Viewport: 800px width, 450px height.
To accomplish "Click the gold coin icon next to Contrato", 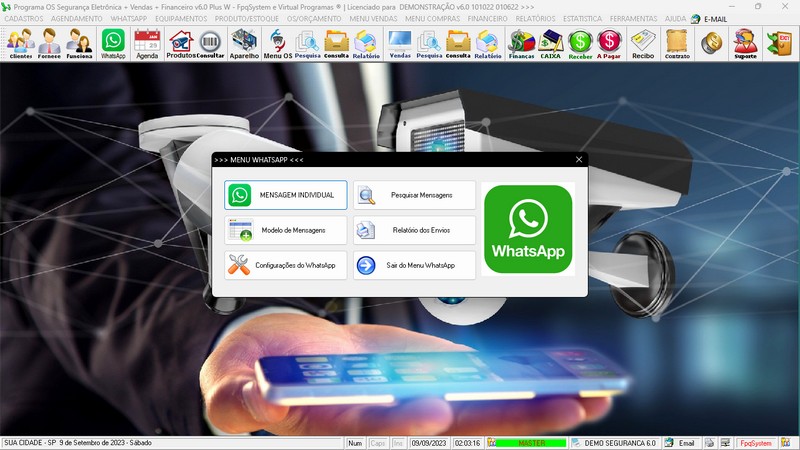I will [711, 43].
